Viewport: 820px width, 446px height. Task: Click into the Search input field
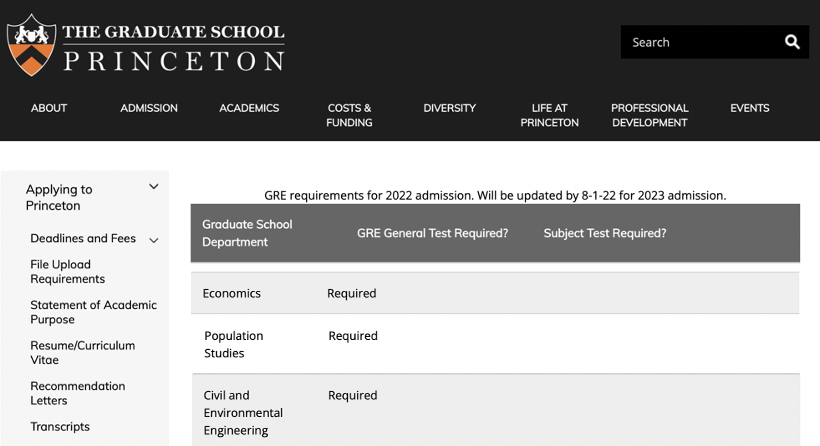coord(701,42)
